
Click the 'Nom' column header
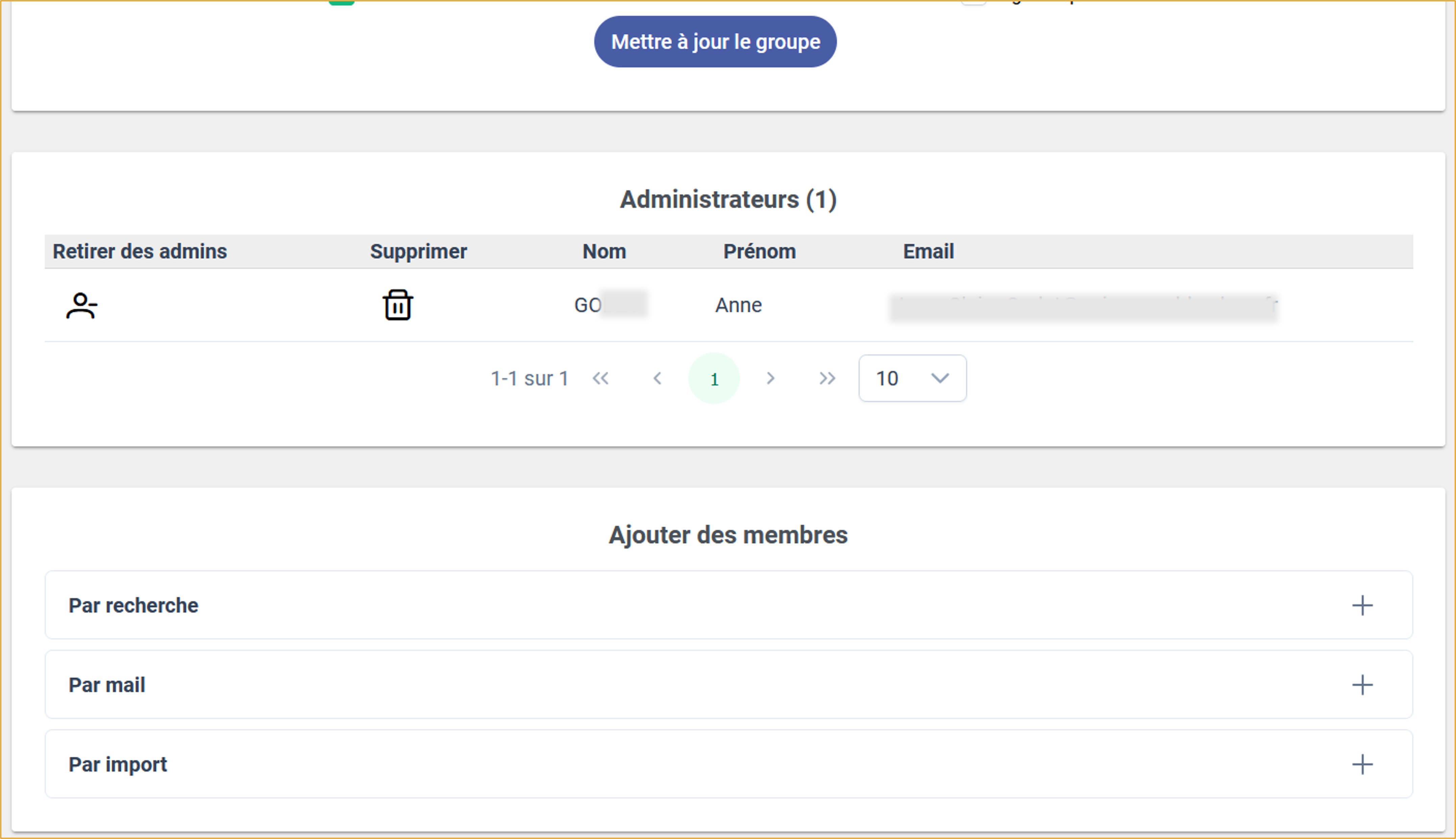(x=604, y=251)
